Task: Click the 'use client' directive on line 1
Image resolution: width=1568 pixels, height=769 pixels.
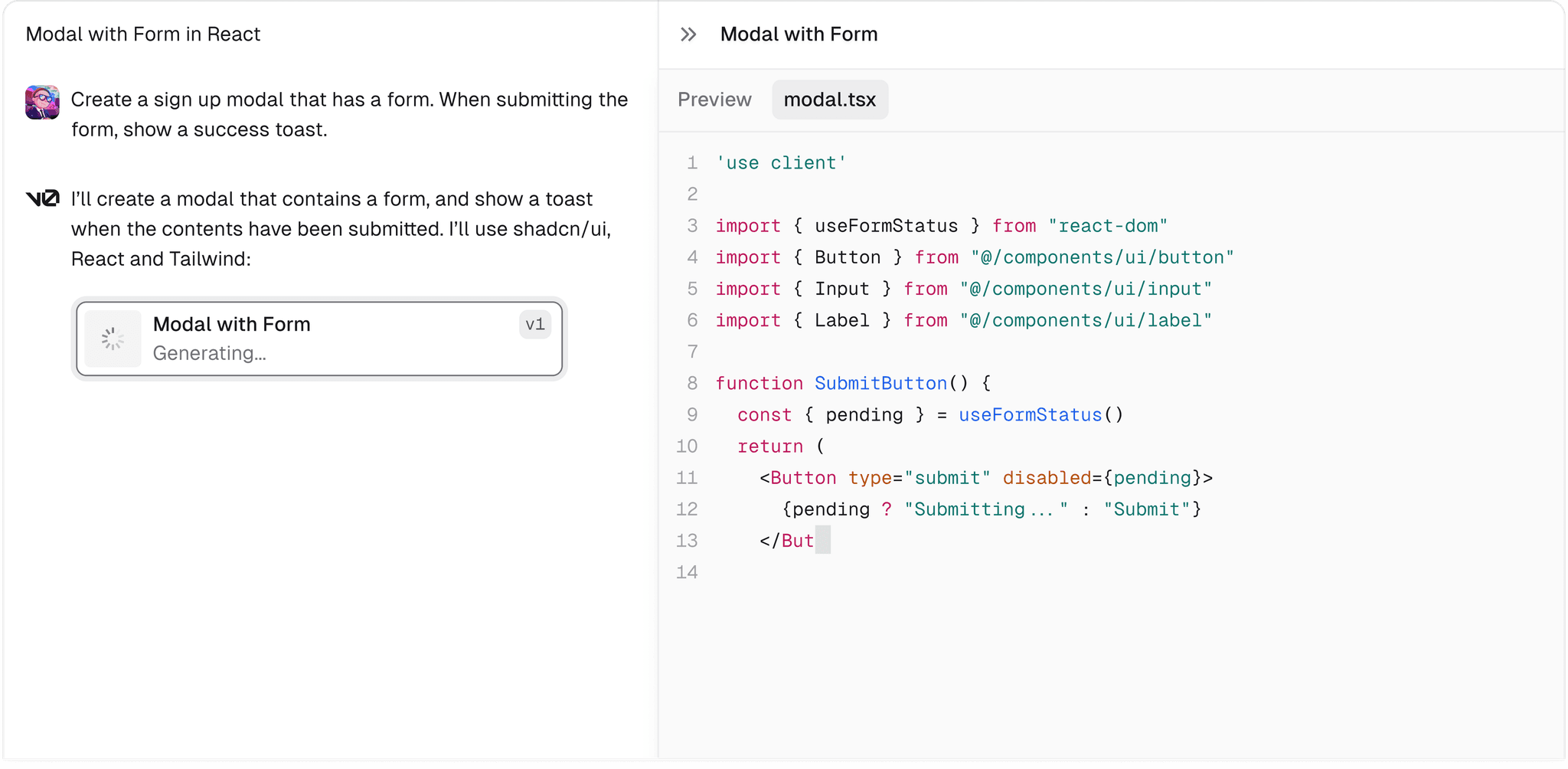Action: pyautogui.click(x=780, y=163)
